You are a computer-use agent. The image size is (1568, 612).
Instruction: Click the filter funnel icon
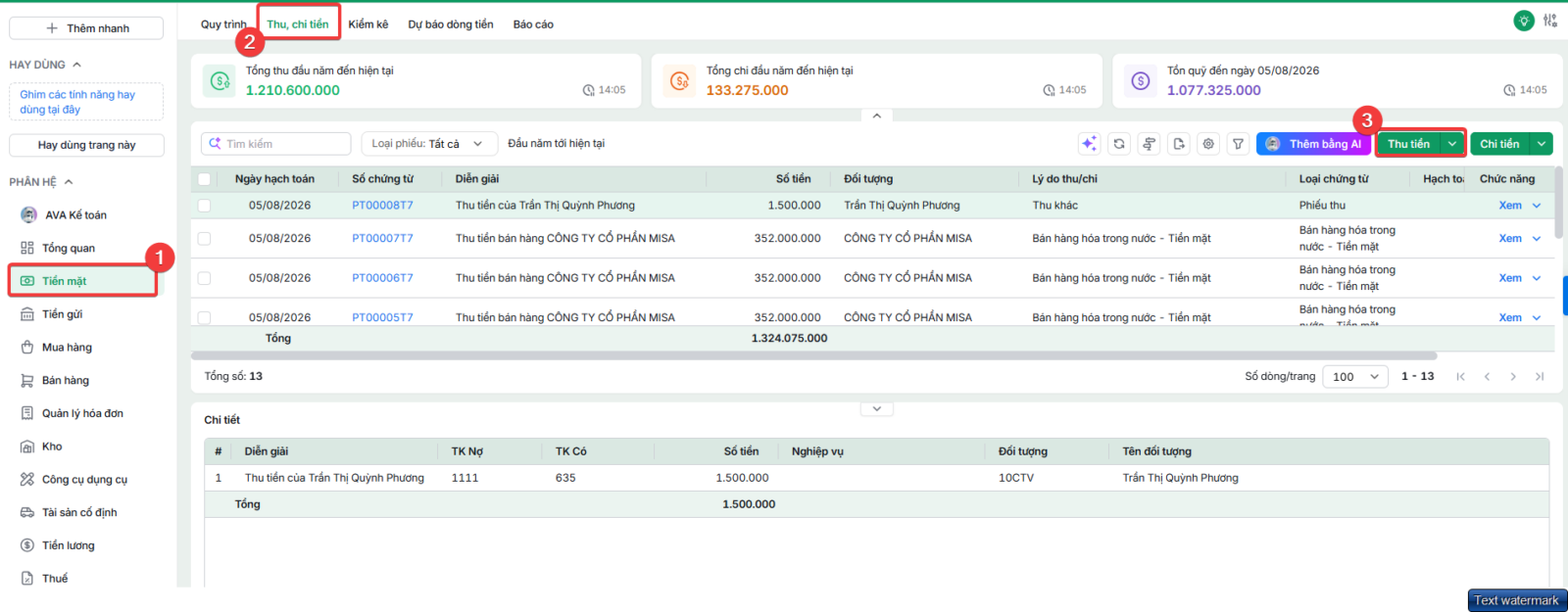(x=1239, y=144)
